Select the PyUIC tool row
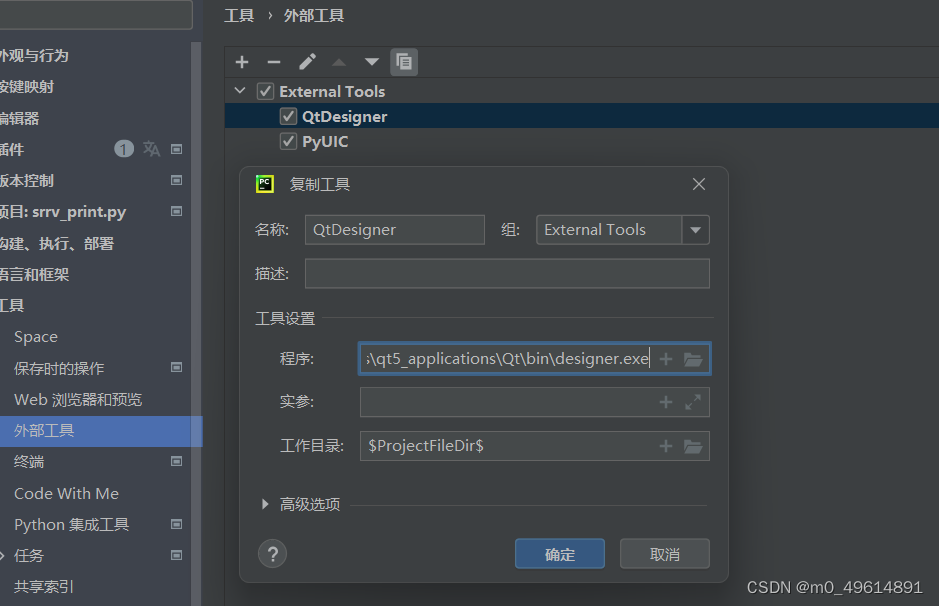Viewport: 939px width, 606px height. click(581, 141)
